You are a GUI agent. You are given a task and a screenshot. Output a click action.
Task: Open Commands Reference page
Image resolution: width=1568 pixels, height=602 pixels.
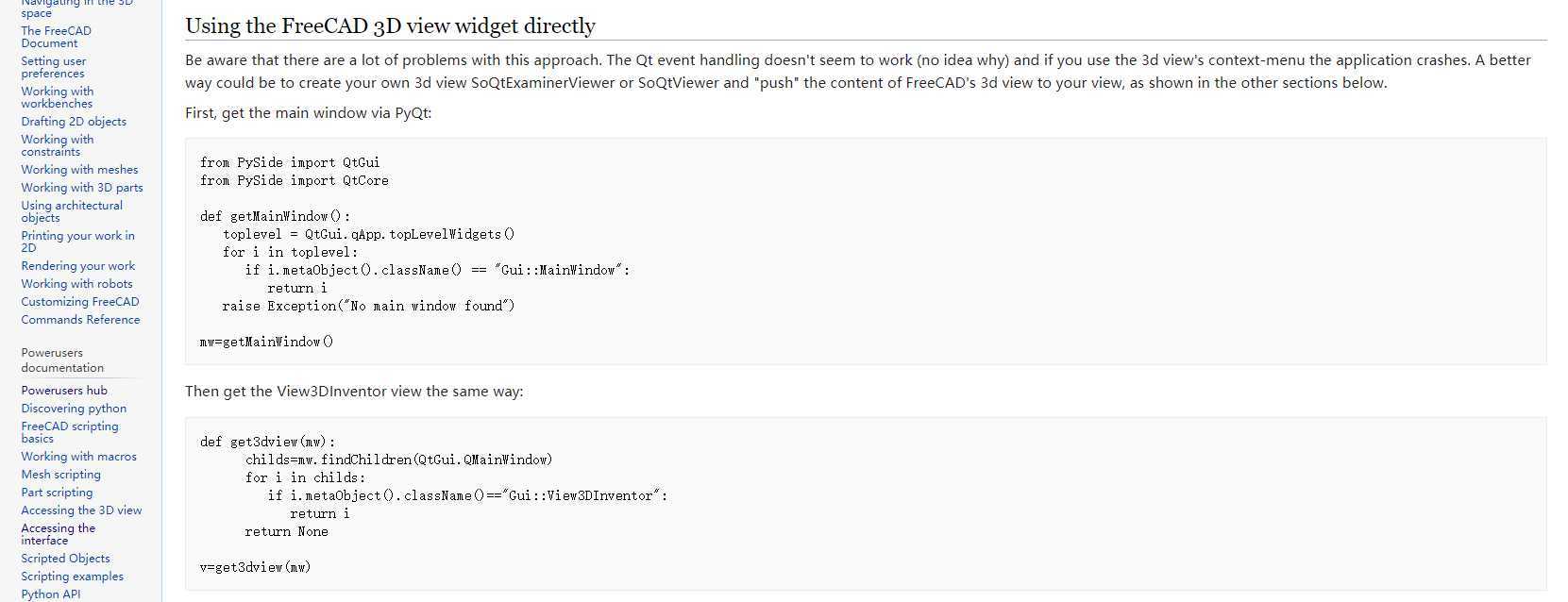tap(80, 320)
